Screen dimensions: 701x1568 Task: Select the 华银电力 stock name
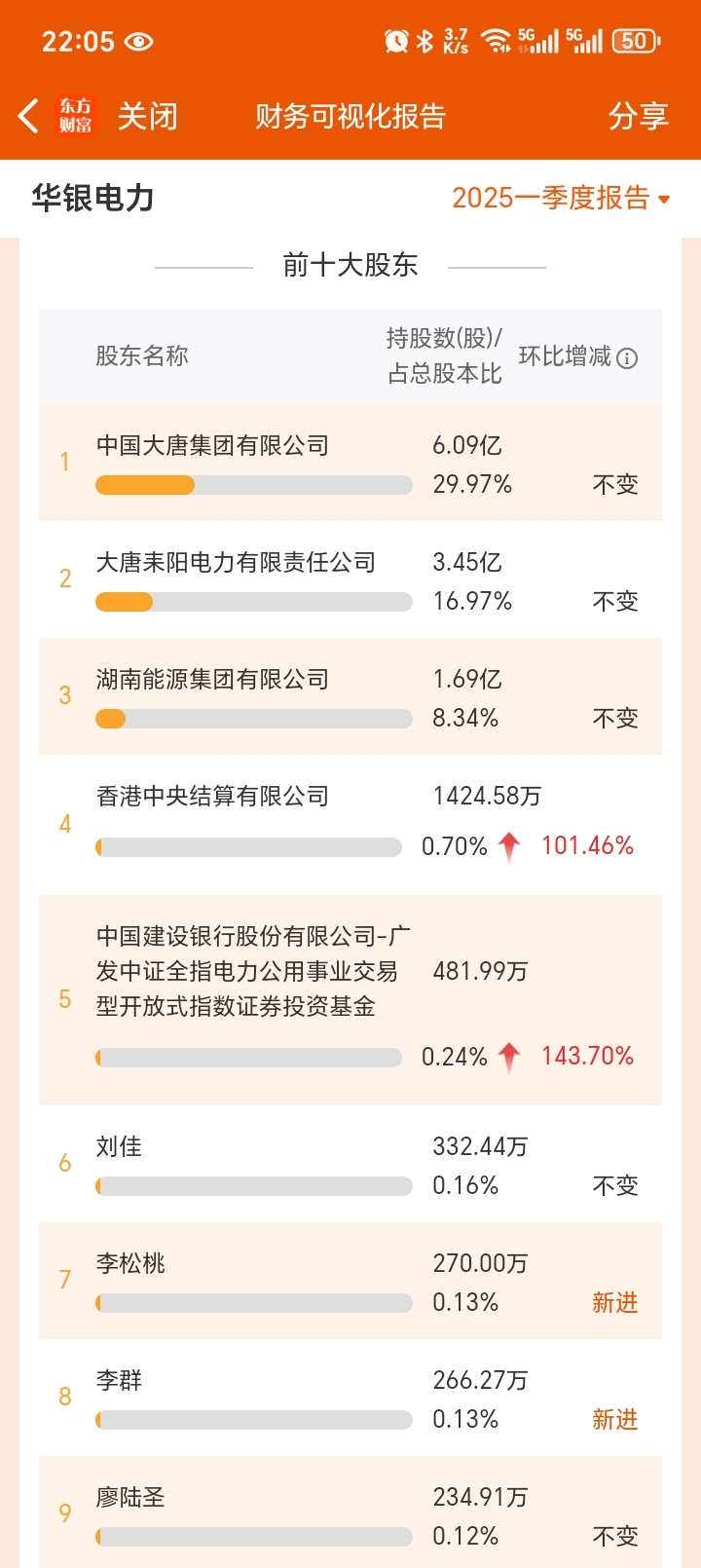93,198
